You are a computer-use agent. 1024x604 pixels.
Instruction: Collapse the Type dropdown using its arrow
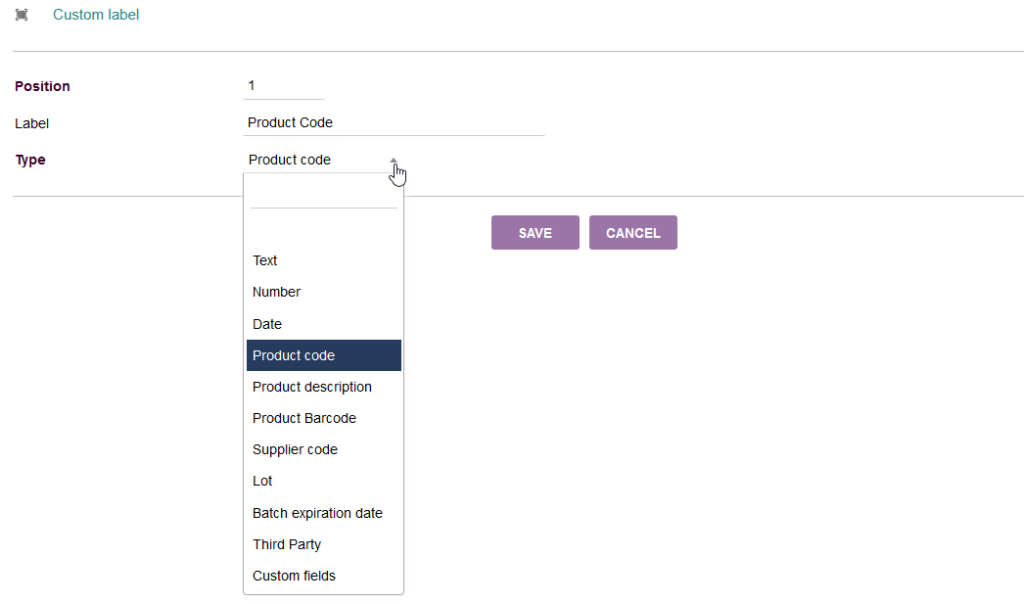coord(394,160)
